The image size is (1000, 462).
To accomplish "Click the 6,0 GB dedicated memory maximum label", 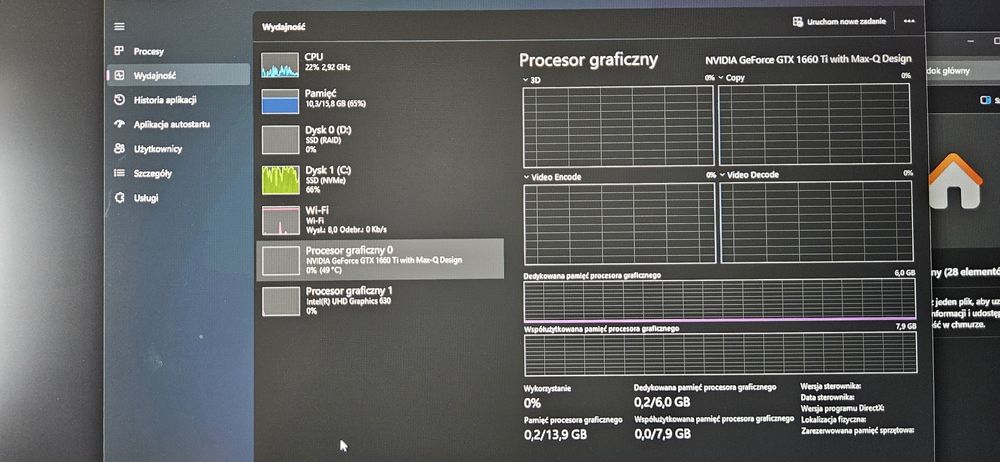I will coord(904,272).
